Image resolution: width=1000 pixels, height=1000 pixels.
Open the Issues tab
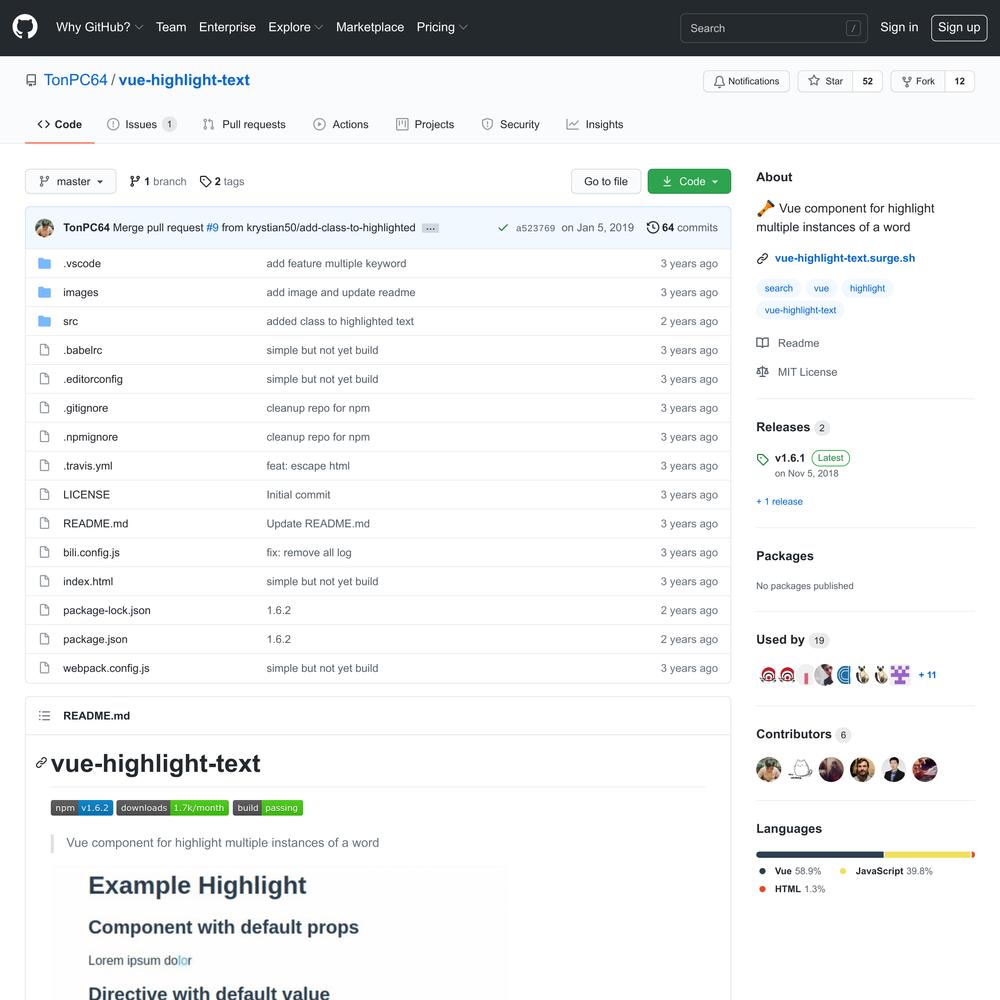tap(142, 124)
